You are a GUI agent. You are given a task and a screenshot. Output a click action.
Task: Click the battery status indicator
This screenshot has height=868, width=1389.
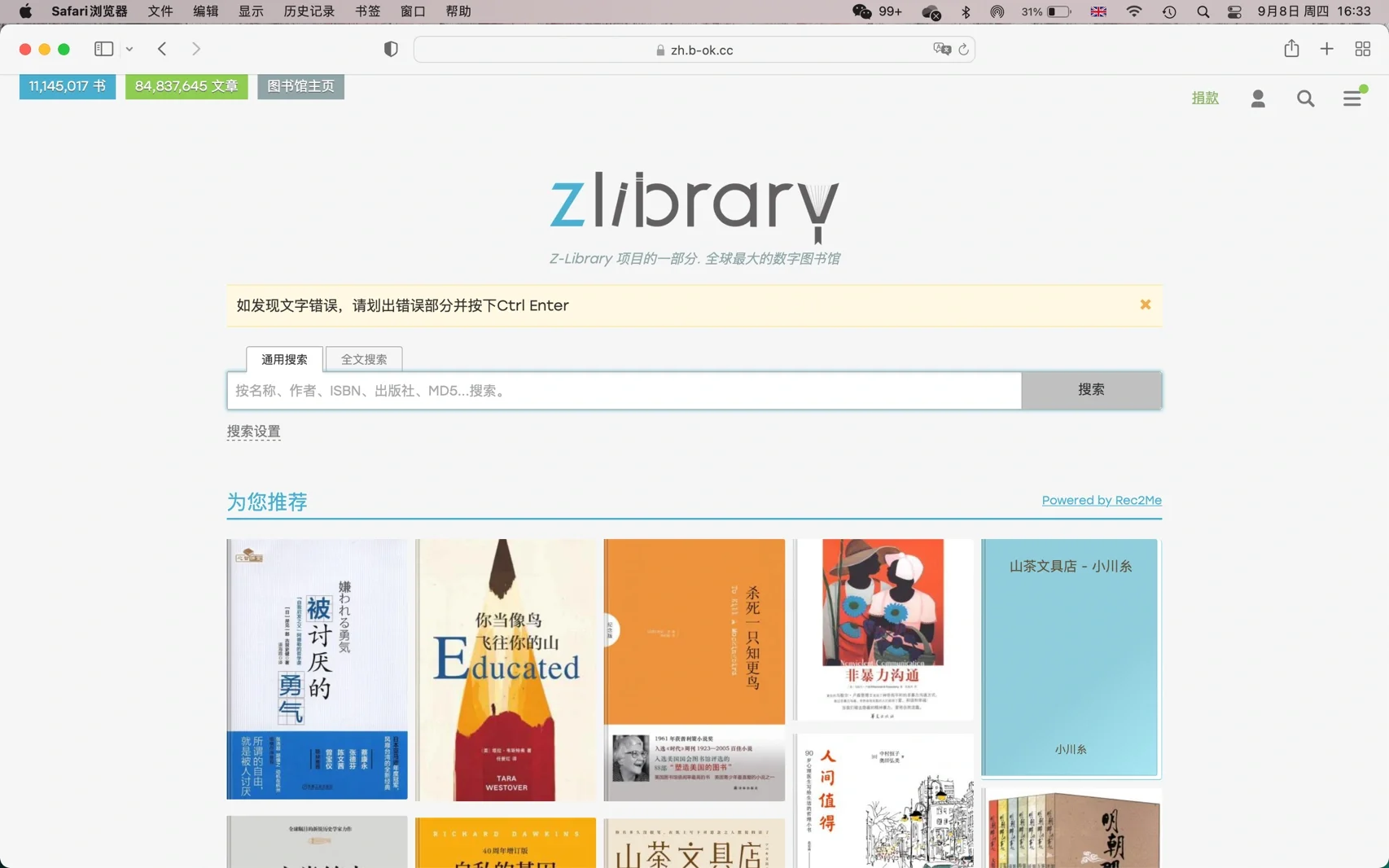[x=1046, y=11]
